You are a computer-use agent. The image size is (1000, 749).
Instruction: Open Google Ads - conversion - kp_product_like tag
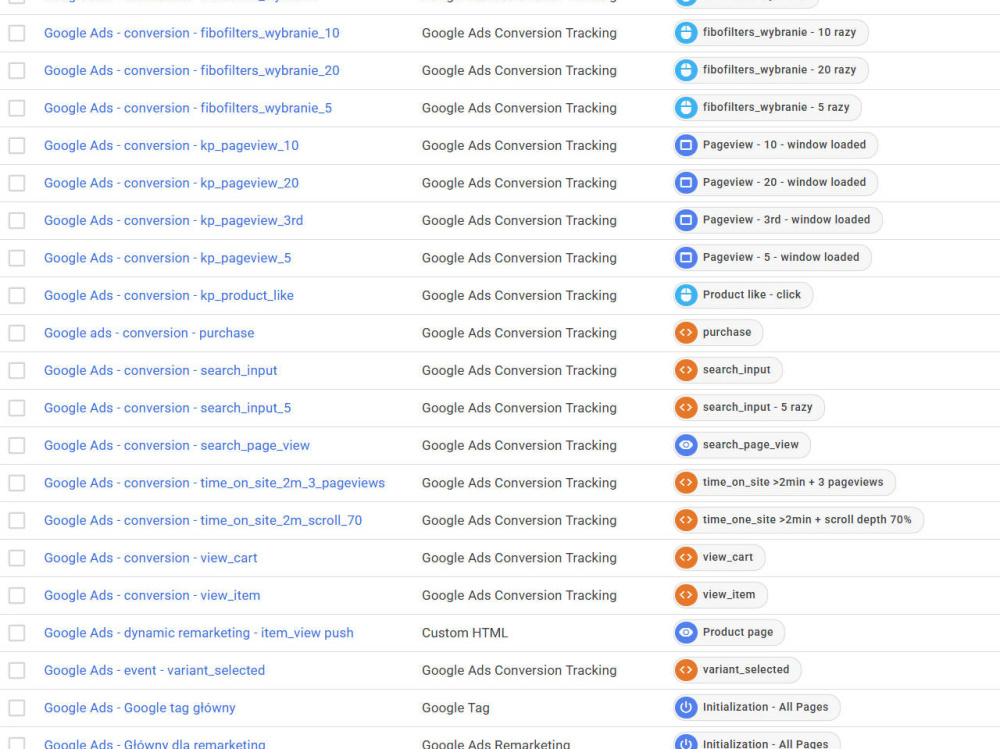[168, 295]
